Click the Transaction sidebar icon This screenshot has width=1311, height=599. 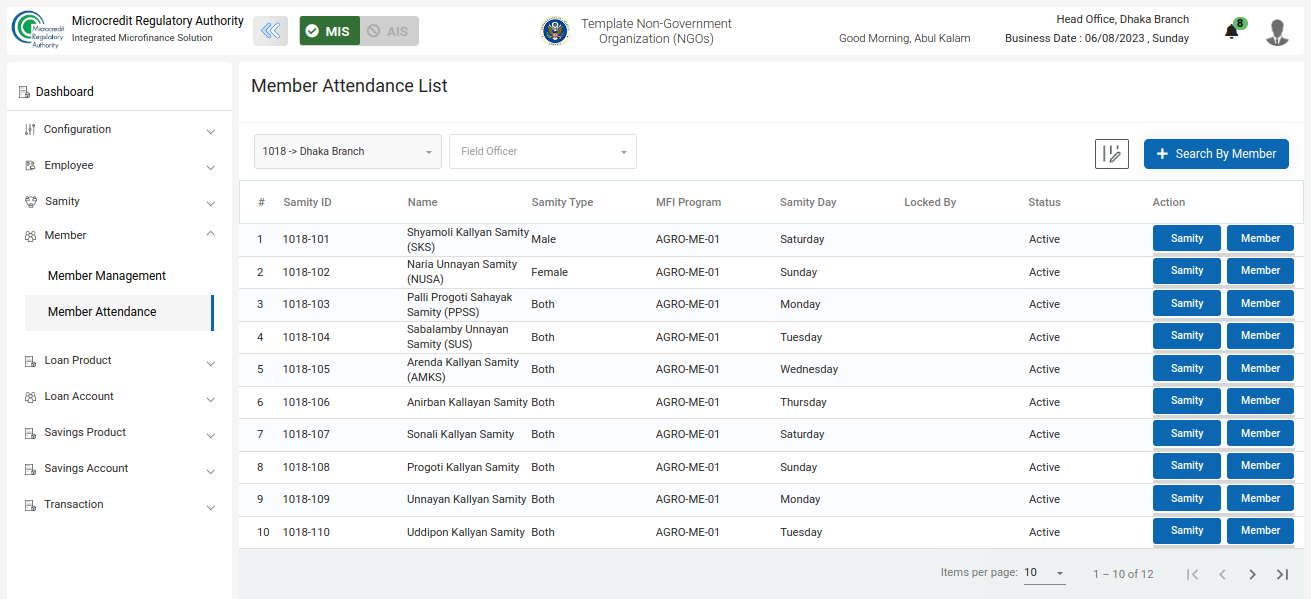click(x=30, y=505)
